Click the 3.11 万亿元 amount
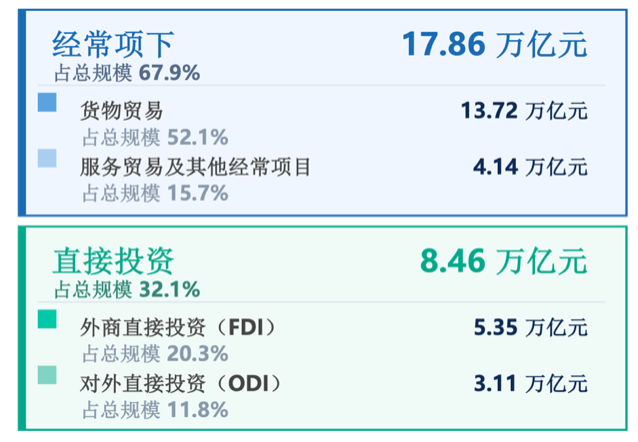The width and height of the screenshot is (638, 442). pyautogui.click(x=530, y=383)
